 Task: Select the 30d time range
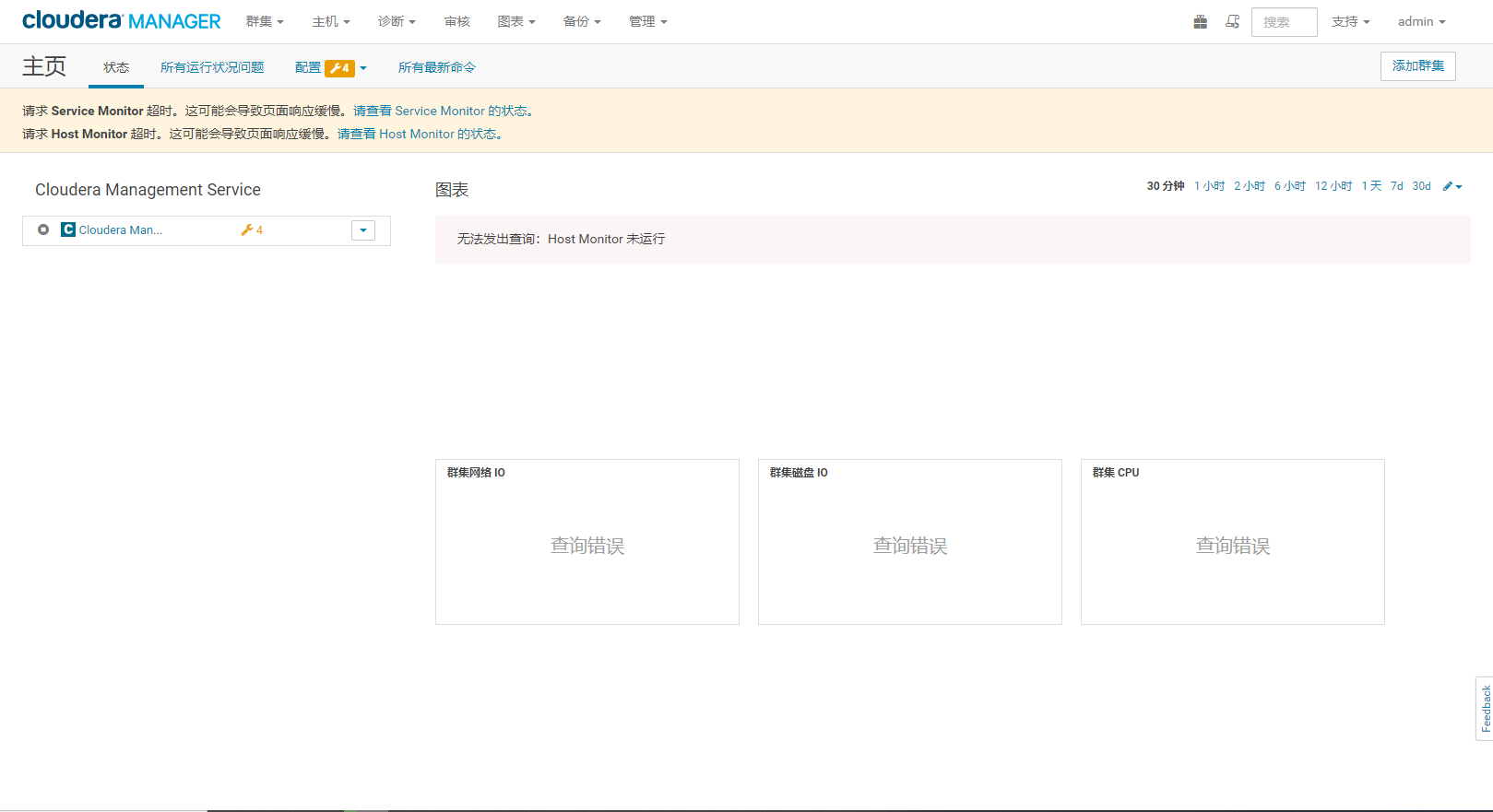pyautogui.click(x=1422, y=186)
